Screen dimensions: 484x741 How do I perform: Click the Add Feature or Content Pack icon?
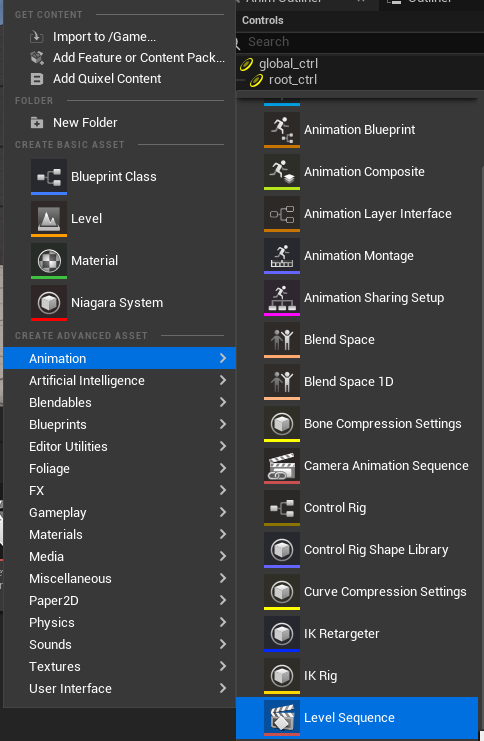36,58
